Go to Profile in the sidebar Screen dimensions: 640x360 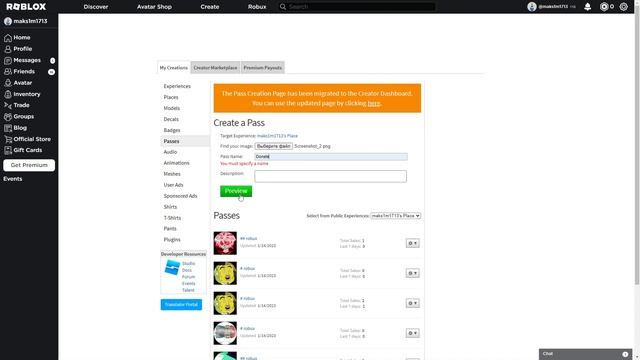coord(22,49)
